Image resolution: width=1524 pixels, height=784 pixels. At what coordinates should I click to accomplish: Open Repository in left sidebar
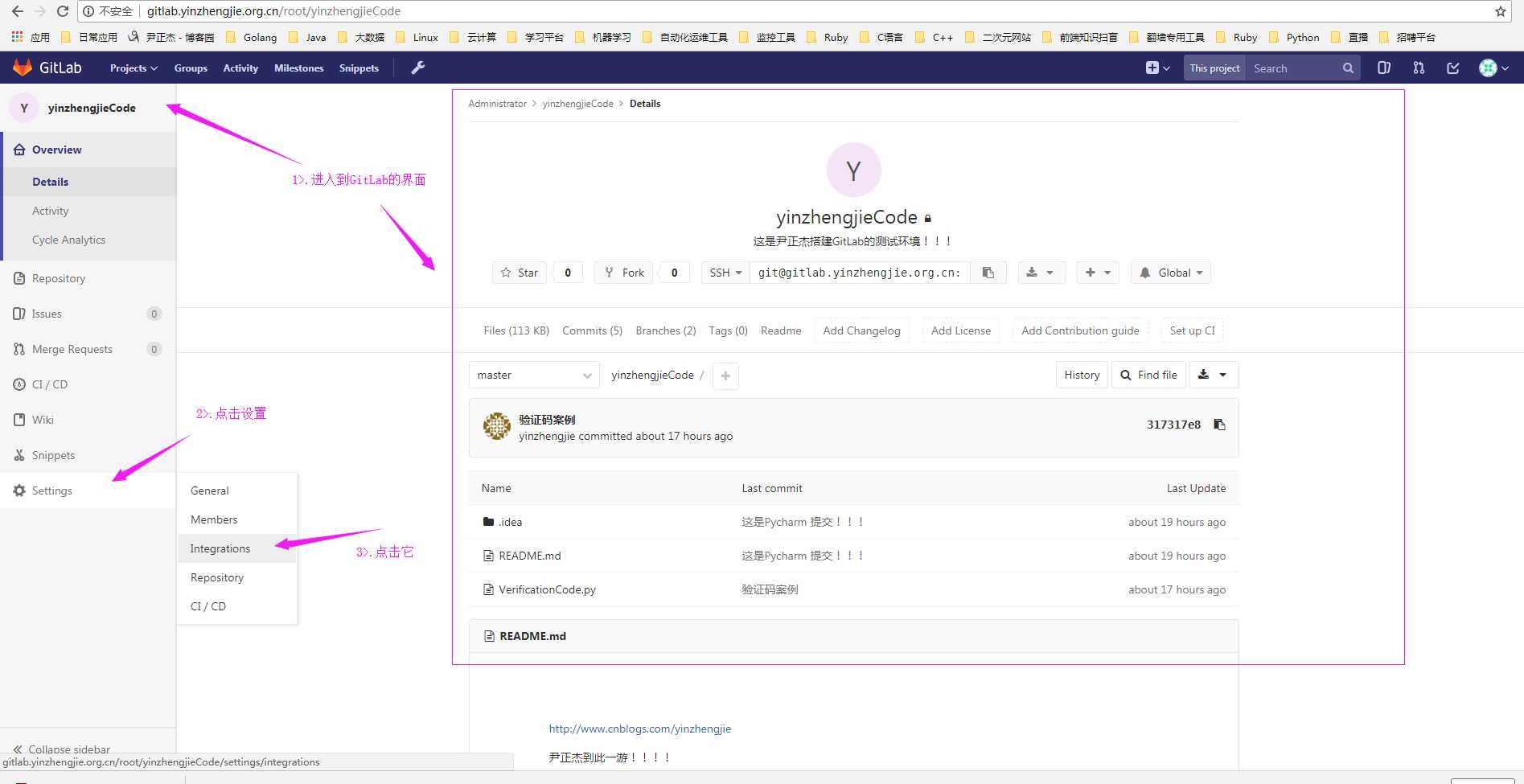88,278
